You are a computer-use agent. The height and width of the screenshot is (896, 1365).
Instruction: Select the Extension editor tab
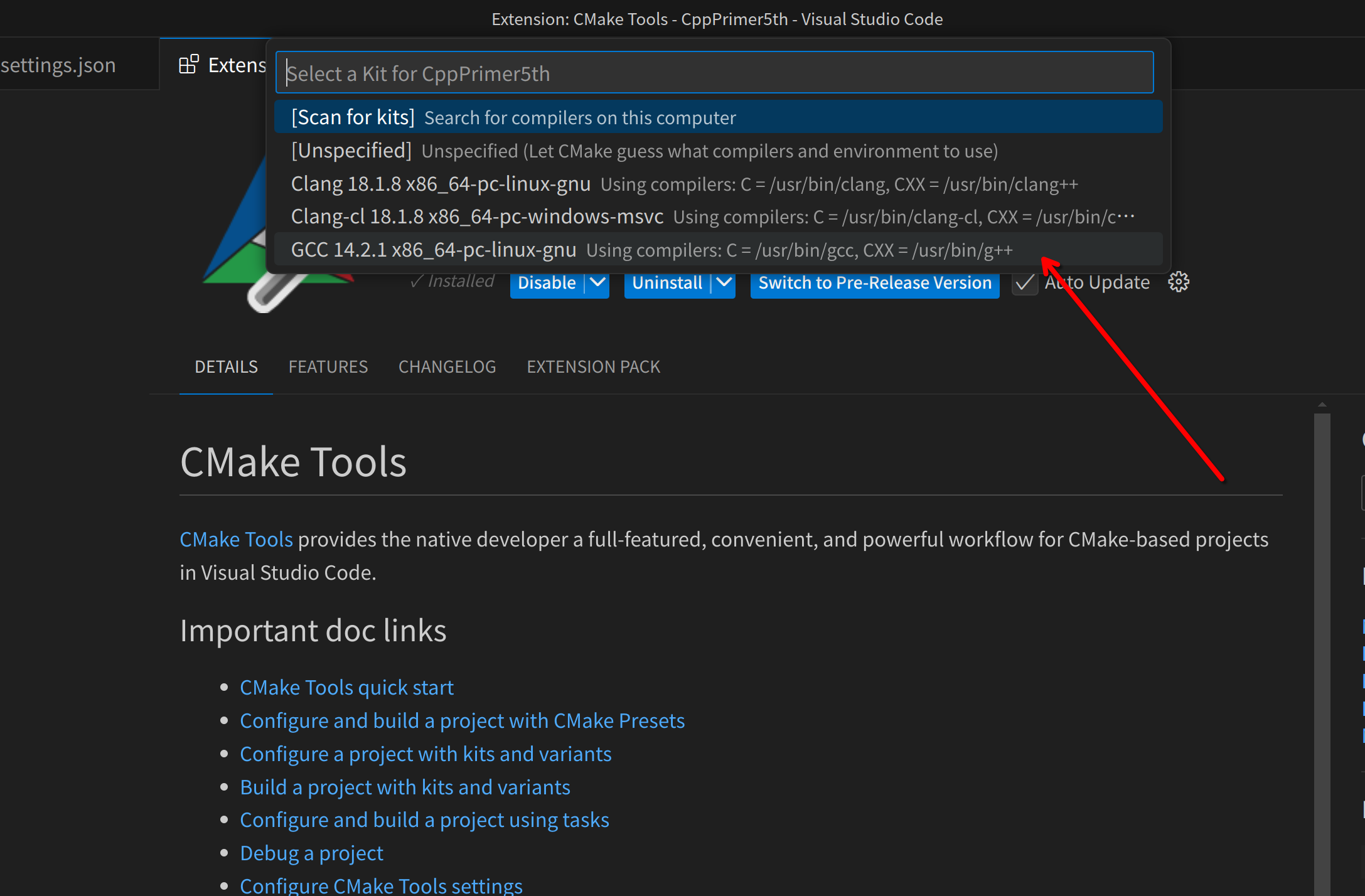click(x=213, y=65)
